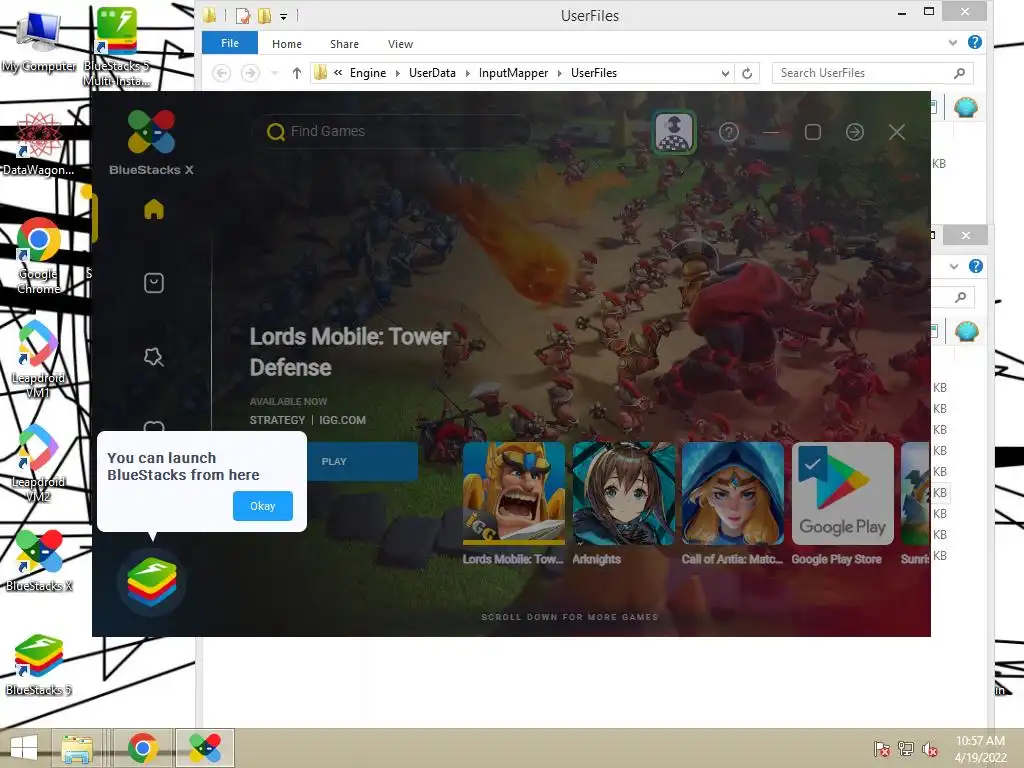
Task: Click the Find Games search magnifier icon
Action: (x=276, y=132)
